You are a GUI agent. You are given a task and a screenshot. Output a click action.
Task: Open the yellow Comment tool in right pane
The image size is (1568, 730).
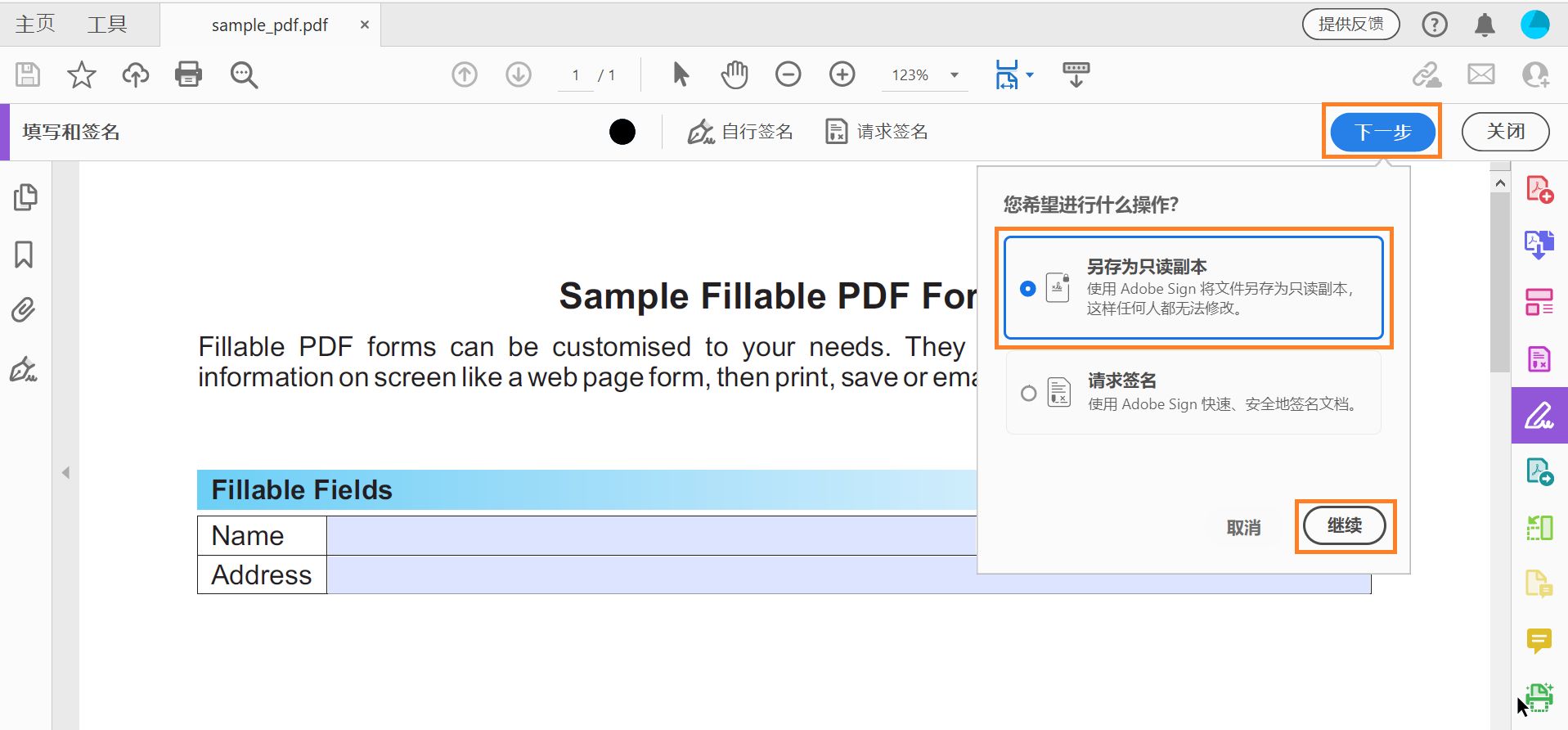(1539, 640)
